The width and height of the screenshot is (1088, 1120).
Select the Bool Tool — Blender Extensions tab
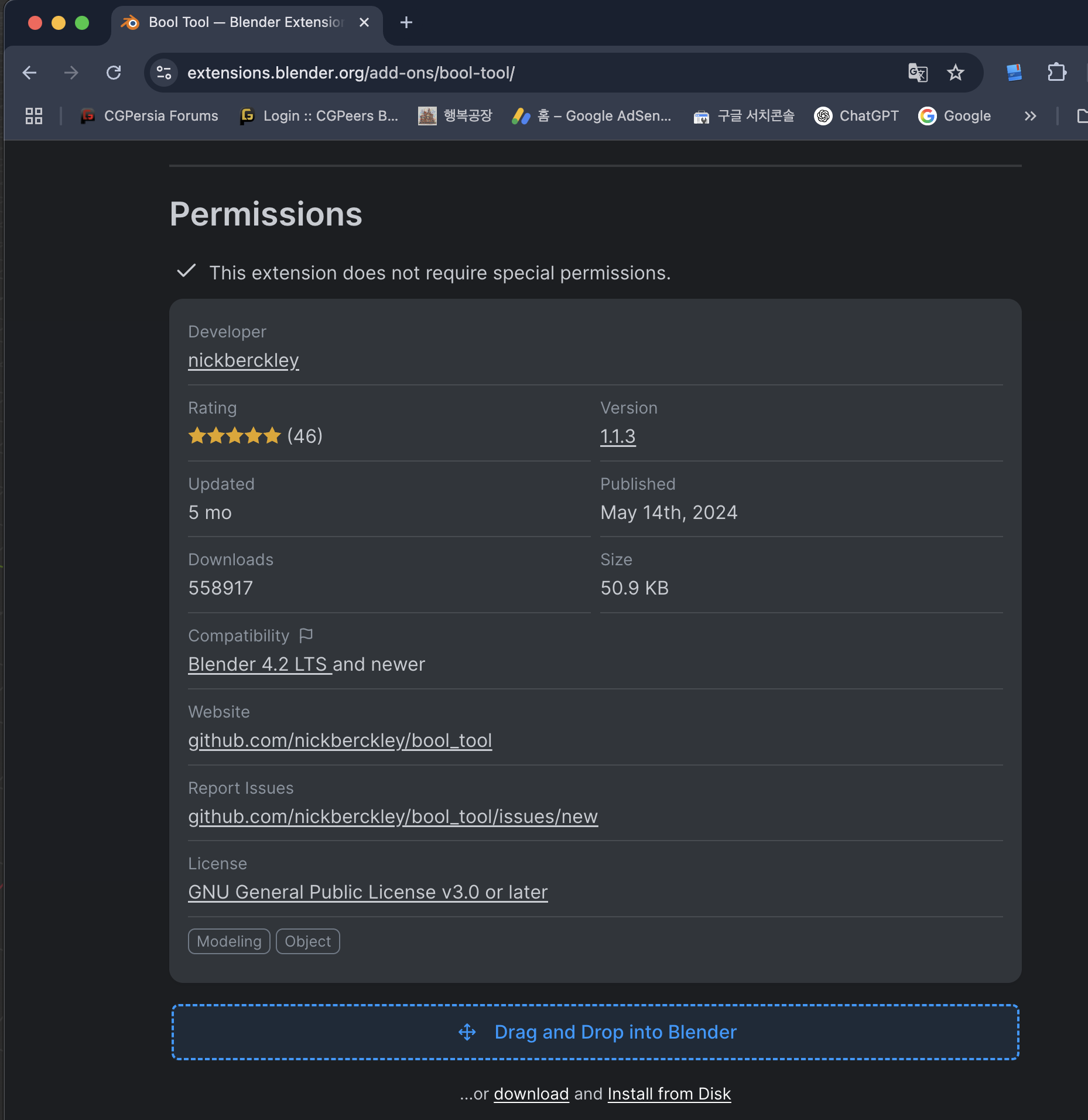(246, 22)
